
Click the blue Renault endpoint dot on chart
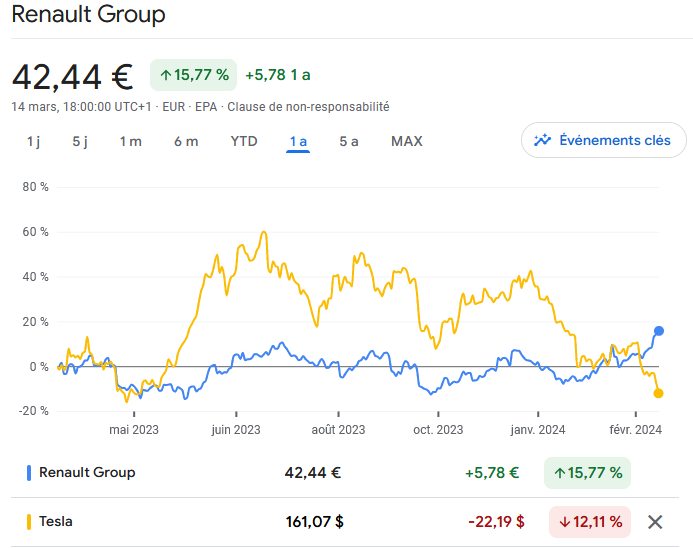659,331
